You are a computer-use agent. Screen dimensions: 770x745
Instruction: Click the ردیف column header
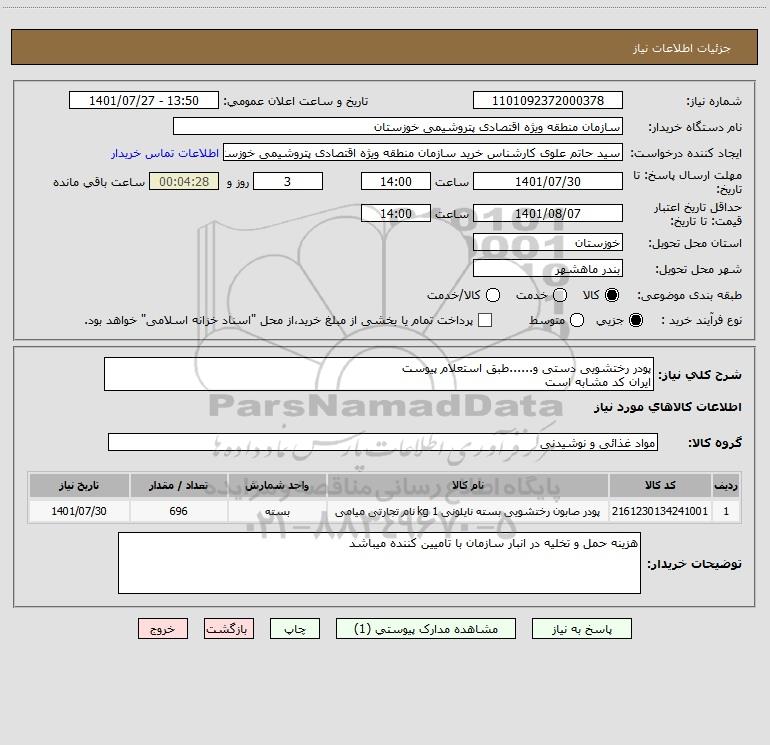[726, 485]
